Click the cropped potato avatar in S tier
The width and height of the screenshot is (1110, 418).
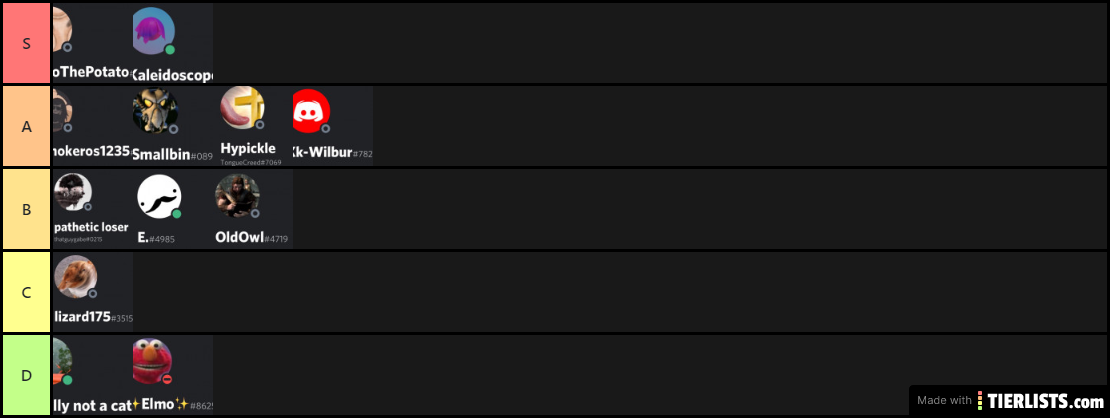click(x=62, y=30)
